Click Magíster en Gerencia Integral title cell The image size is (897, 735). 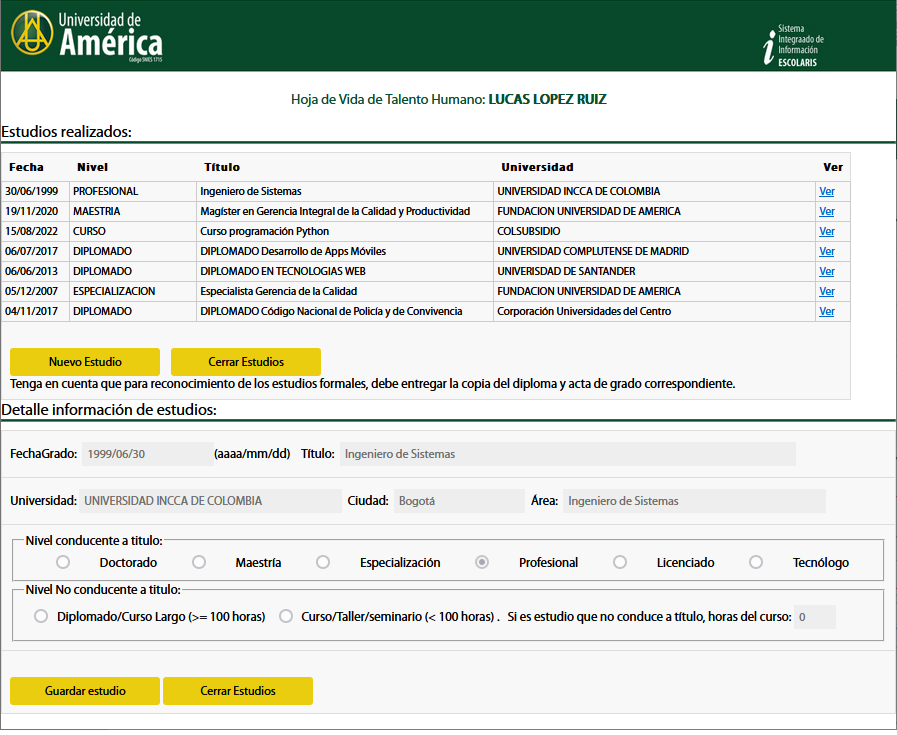pyautogui.click(x=345, y=211)
